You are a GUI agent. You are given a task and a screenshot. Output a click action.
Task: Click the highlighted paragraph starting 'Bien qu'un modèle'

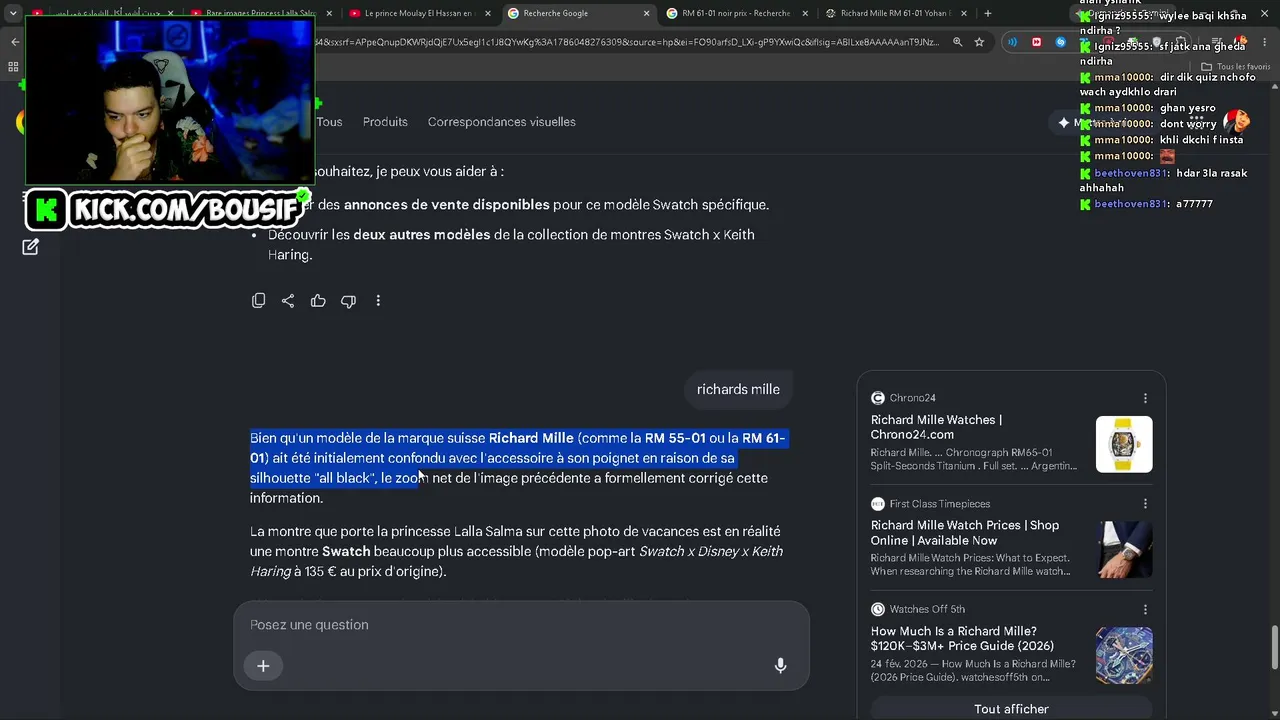(518, 468)
